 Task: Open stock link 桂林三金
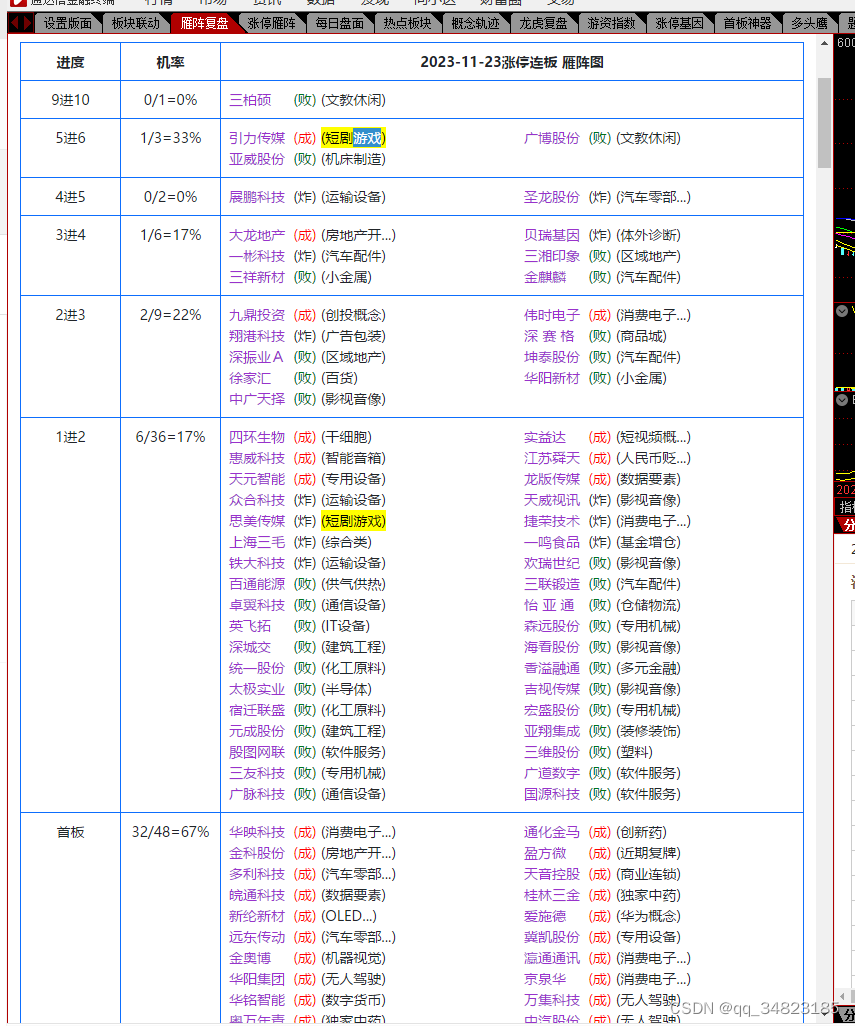click(551, 895)
